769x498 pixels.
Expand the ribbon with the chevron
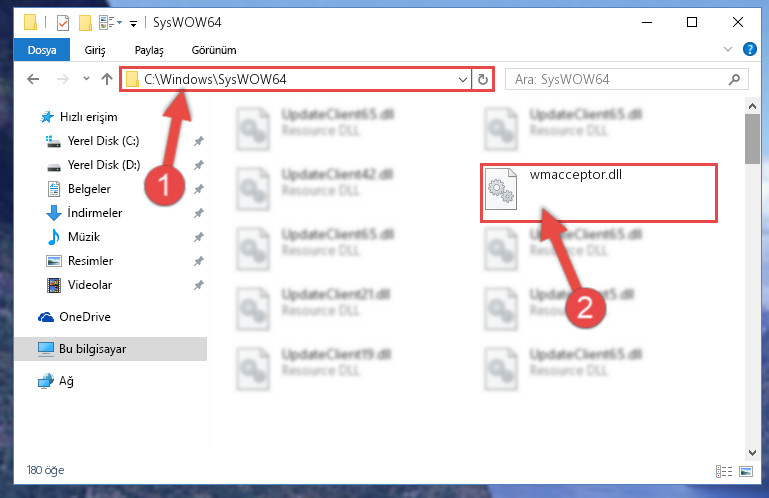[728, 49]
